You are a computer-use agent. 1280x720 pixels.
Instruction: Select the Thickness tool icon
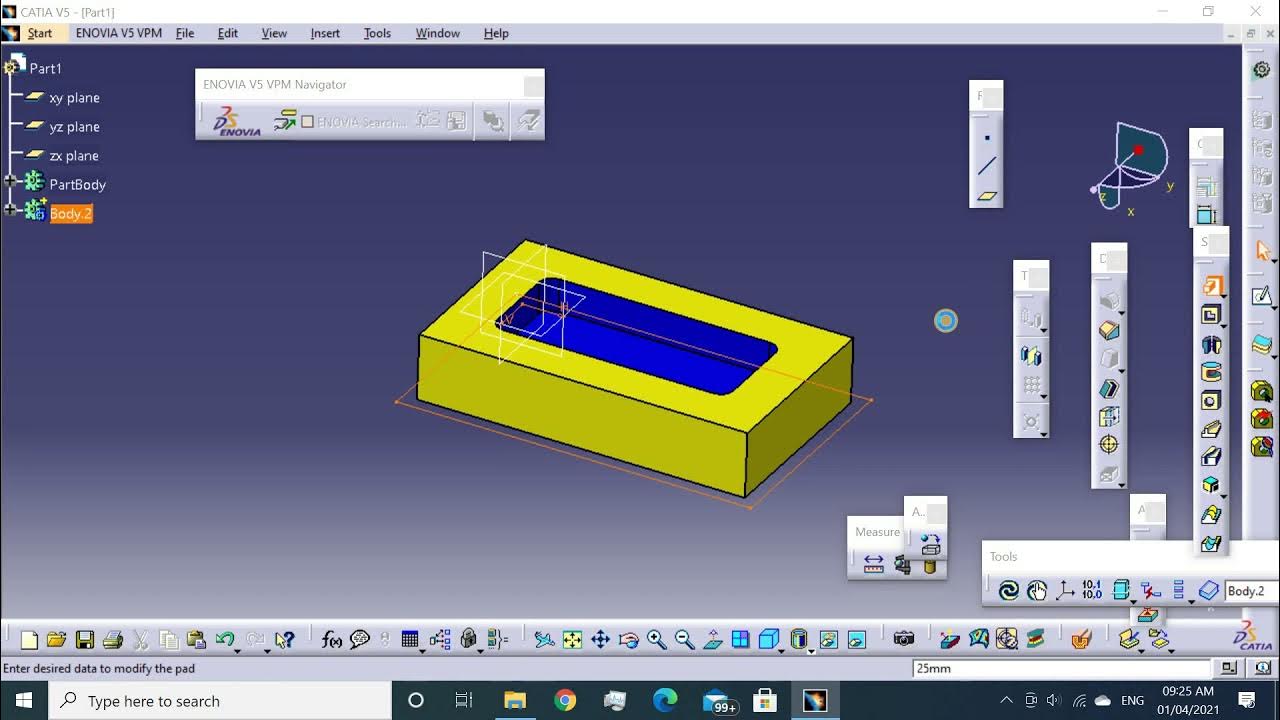click(1108, 416)
